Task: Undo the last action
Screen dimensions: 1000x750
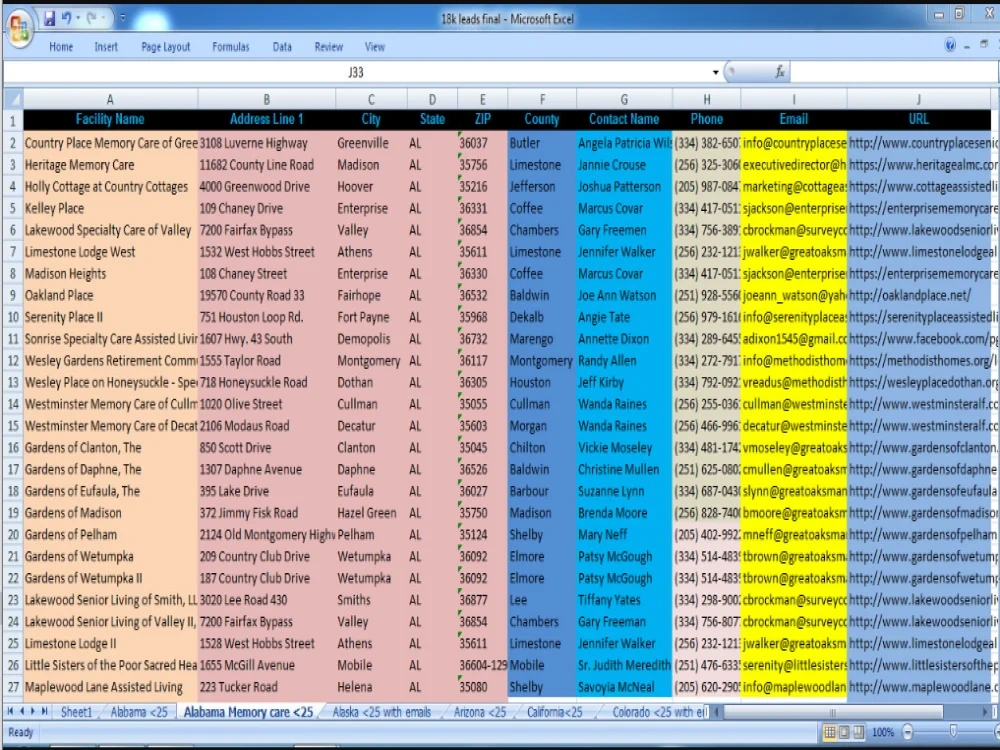Action: (66, 18)
